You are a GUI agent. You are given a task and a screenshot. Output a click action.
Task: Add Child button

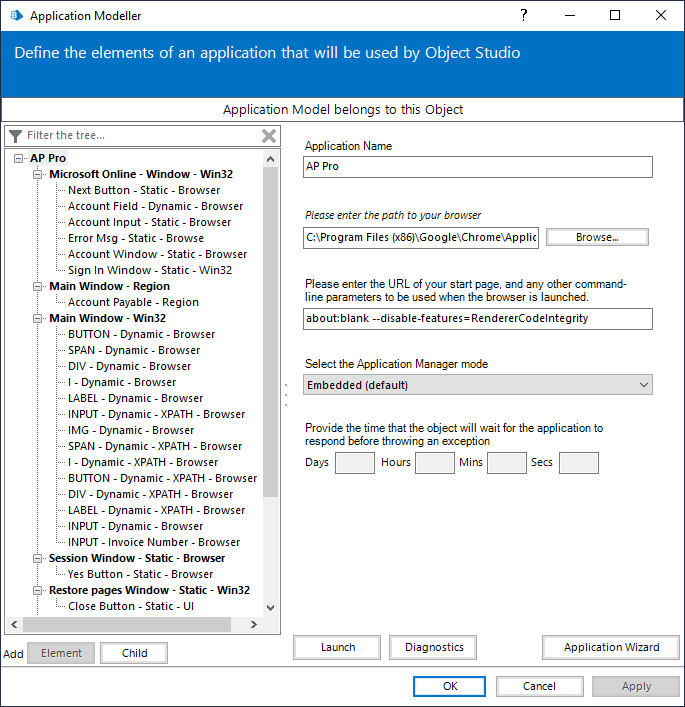pyautogui.click(x=134, y=653)
